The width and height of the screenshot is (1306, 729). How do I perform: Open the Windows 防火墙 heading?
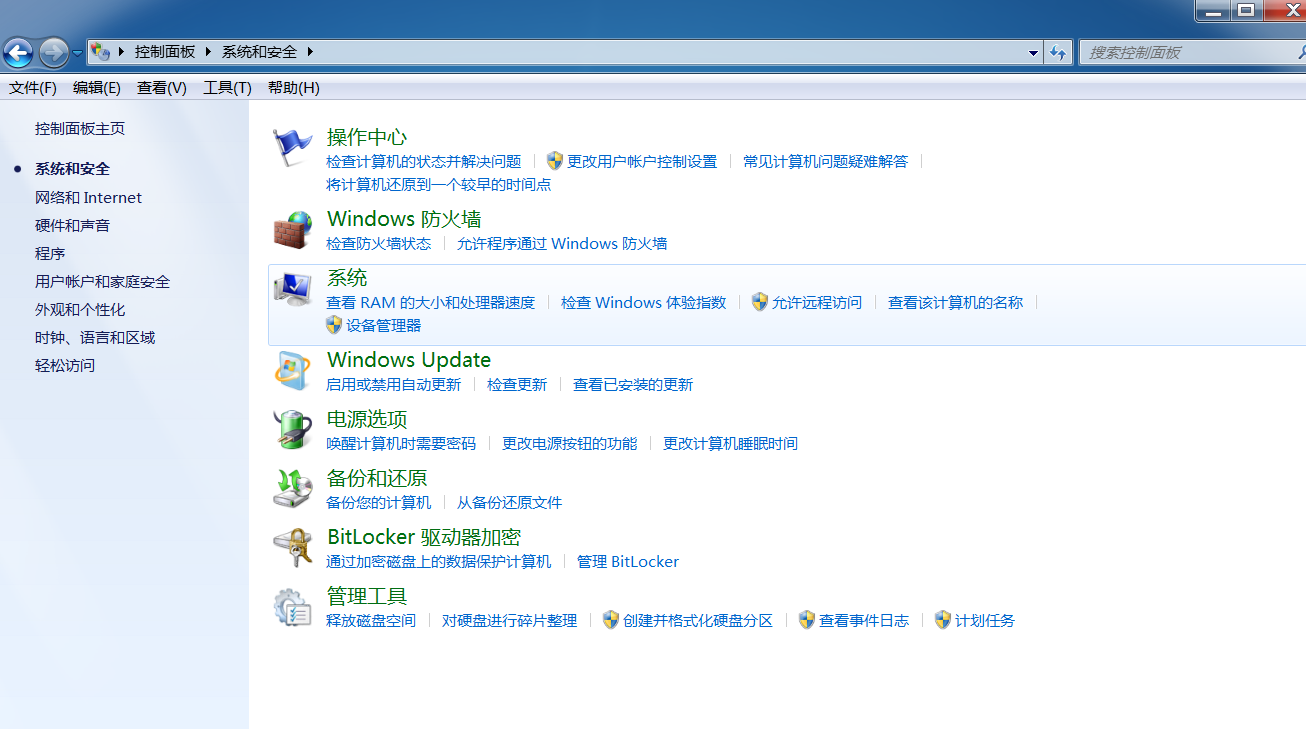pyautogui.click(x=404, y=219)
